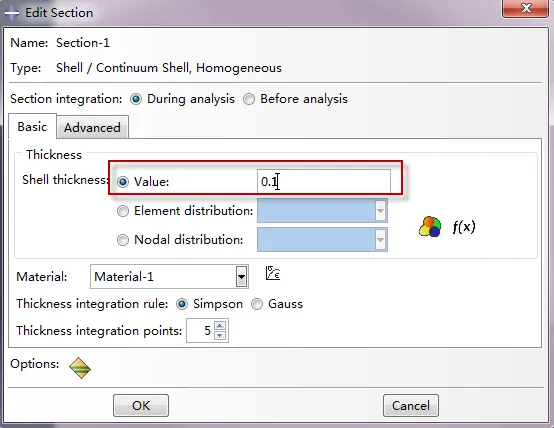This screenshot has height=428, width=554.
Task: Choose the Element distribution radio option
Action: coord(123,211)
